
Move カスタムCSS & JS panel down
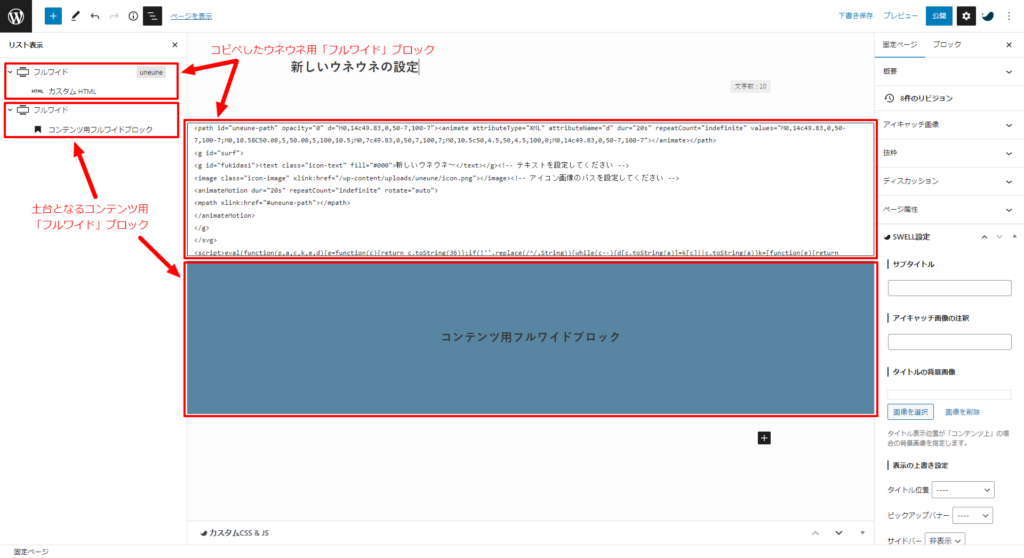839,533
